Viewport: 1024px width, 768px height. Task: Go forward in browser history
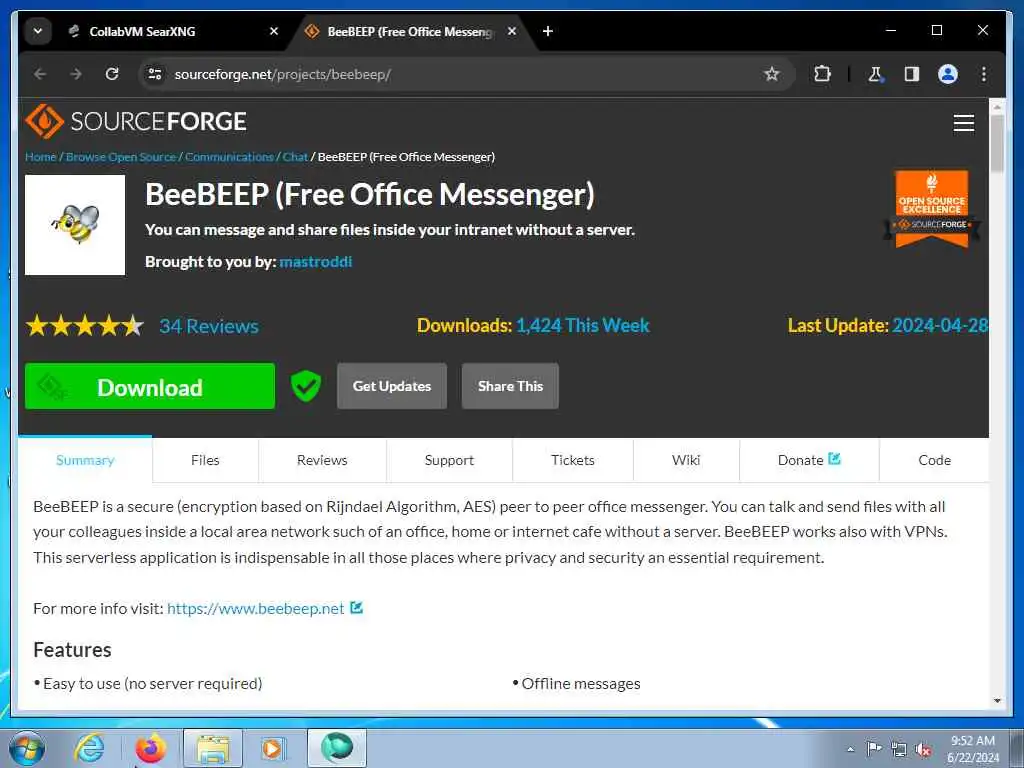[76, 74]
